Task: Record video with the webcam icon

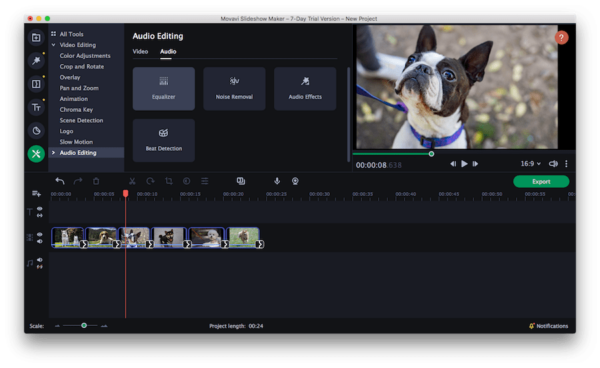Action: (x=295, y=181)
